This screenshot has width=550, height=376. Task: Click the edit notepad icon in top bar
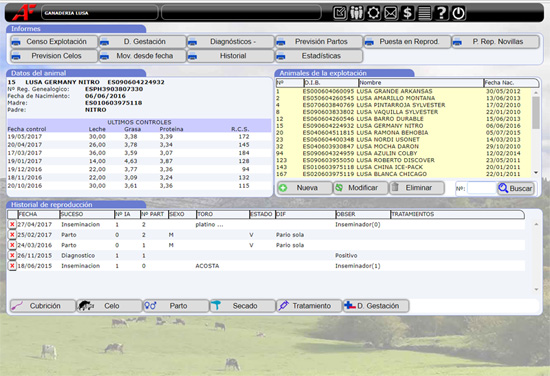click(x=340, y=13)
